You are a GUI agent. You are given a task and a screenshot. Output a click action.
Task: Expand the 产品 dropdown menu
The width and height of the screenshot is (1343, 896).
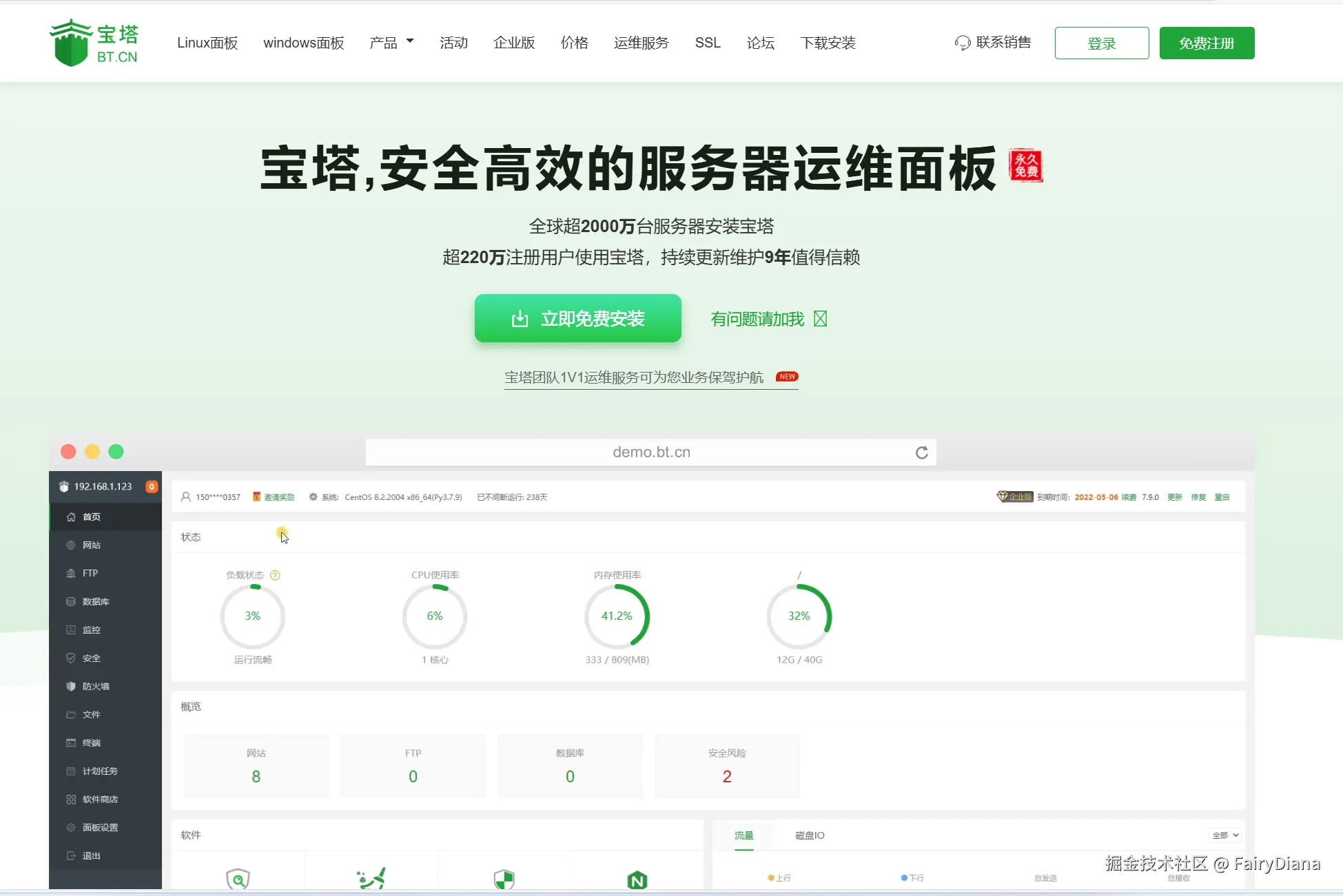391,43
